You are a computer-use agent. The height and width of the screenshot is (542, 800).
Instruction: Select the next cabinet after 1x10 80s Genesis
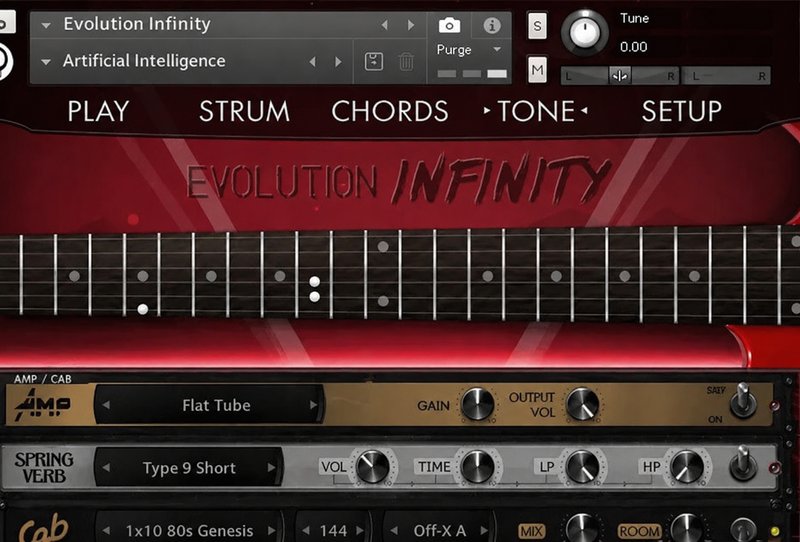(x=272, y=531)
